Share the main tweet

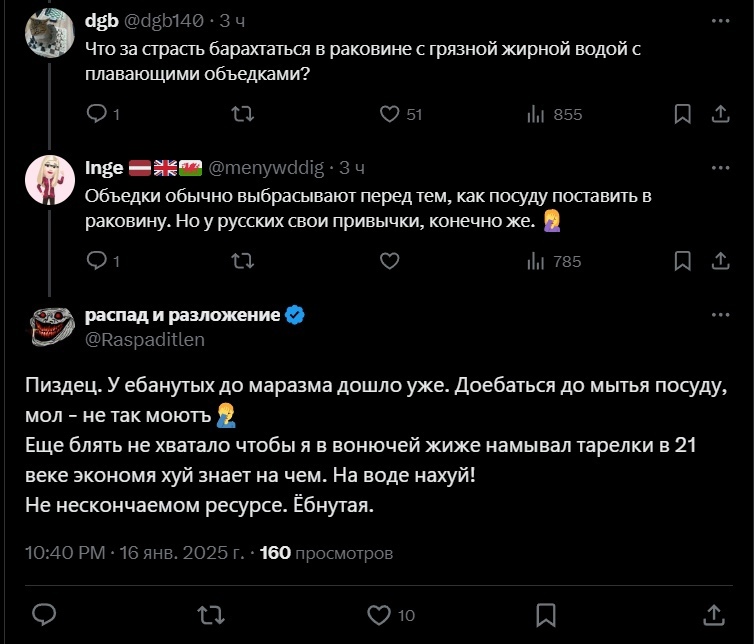click(x=714, y=613)
